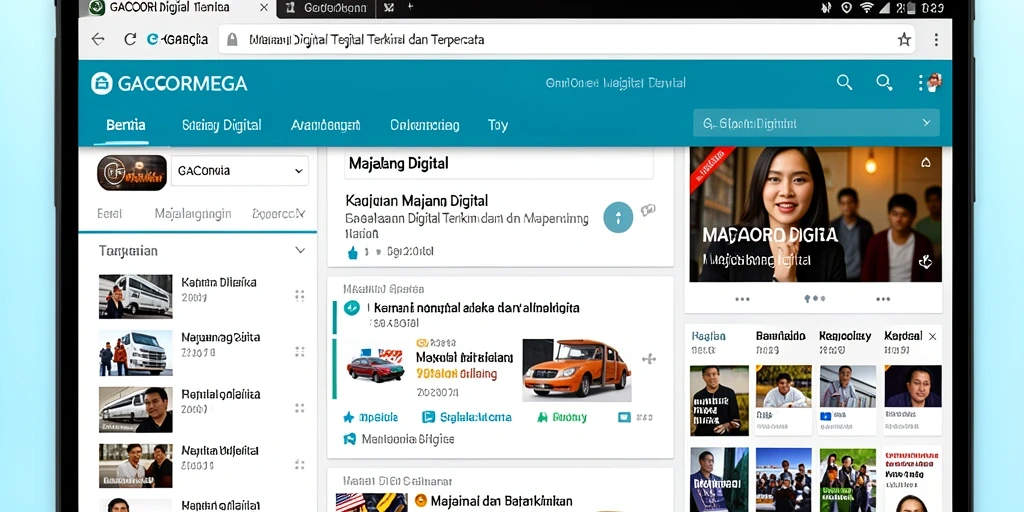Select the Eeral sidebar tab

(x=110, y=214)
